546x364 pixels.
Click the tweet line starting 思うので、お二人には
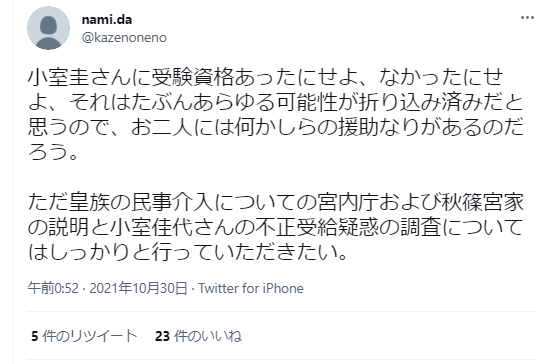click(x=276, y=127)
